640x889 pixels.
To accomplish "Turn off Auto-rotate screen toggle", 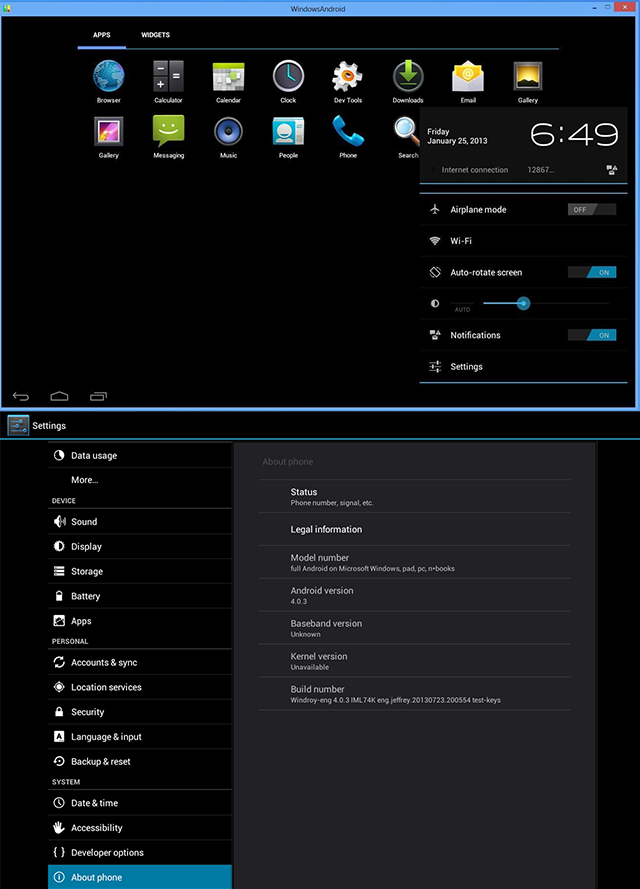I will tap(591, 272).
